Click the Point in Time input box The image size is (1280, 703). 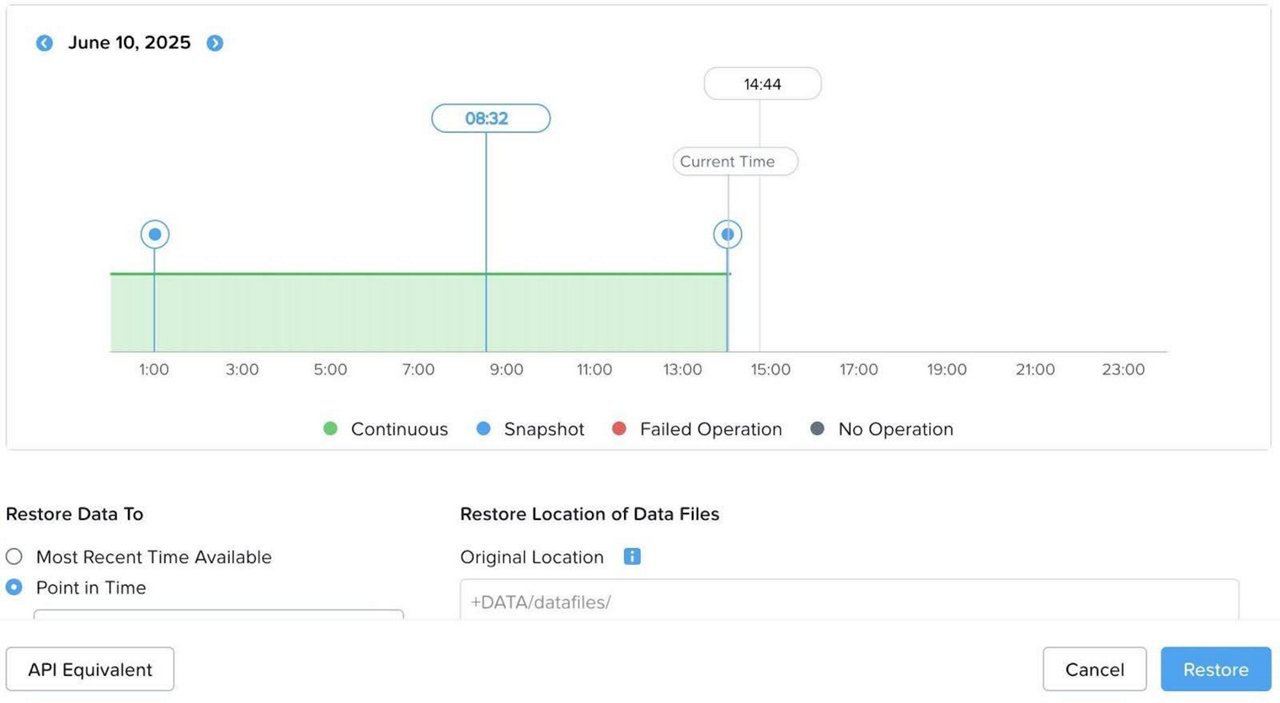click(x=218, y=614)
